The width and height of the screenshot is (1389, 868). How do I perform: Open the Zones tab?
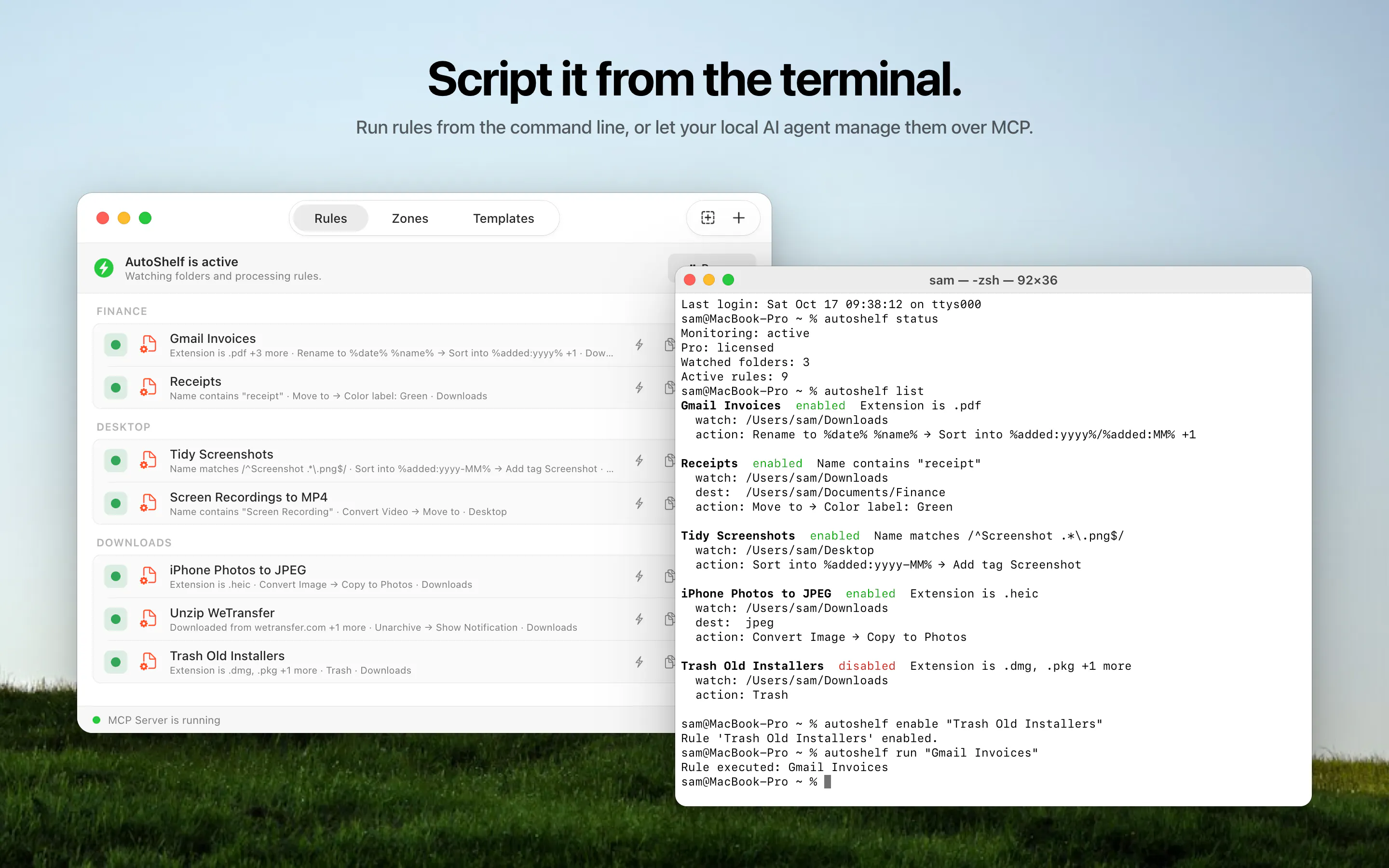point(410,218)
